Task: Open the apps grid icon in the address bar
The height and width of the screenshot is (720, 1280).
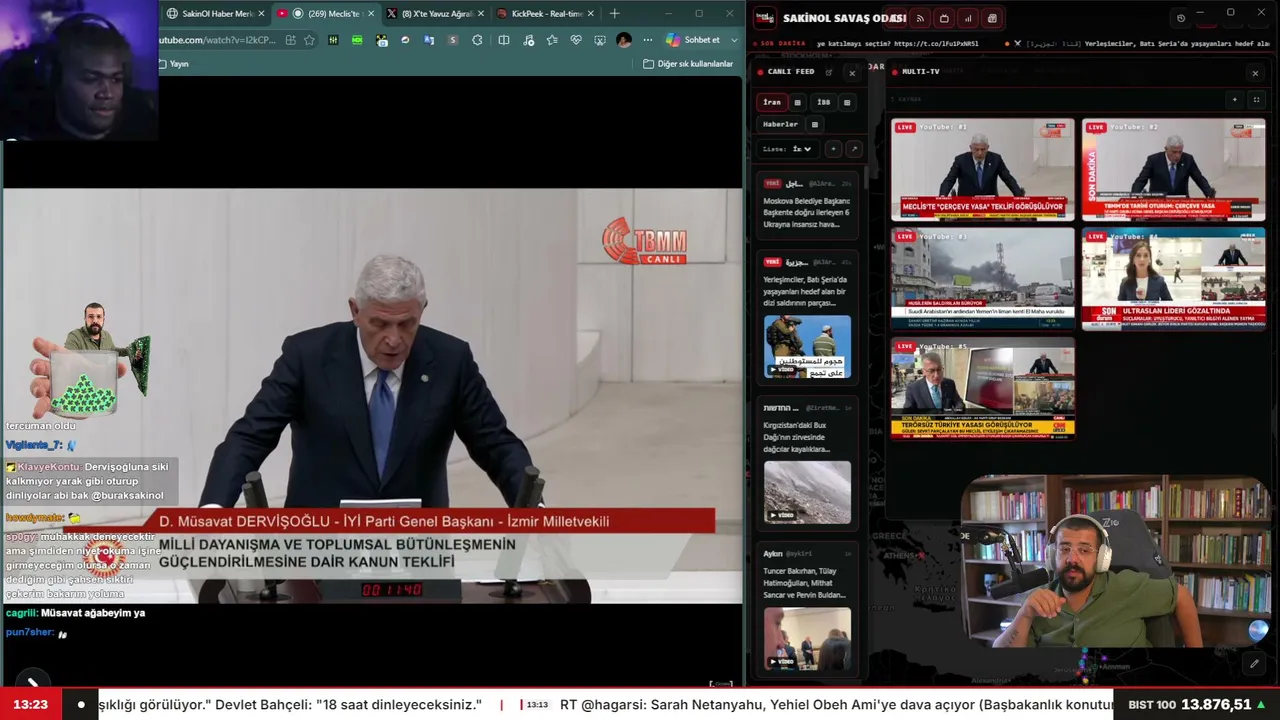Action: [x=290, y=40]
